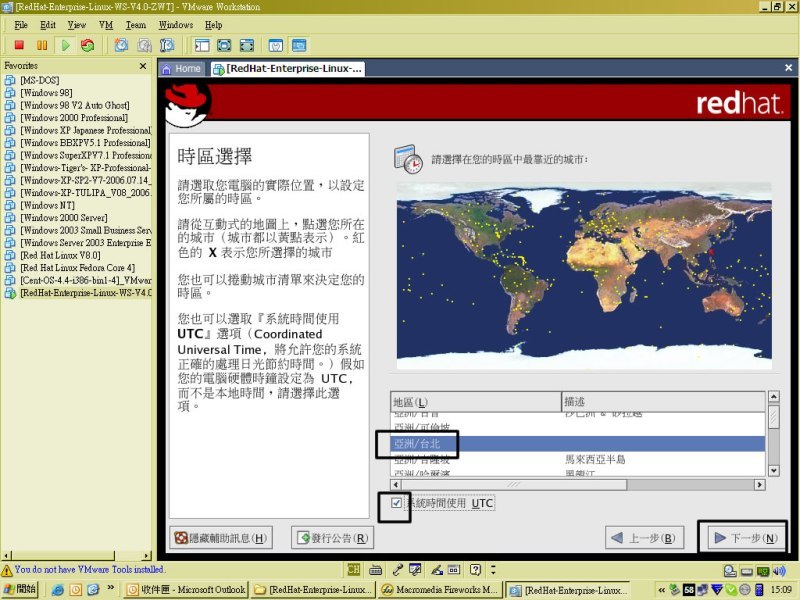Select the 亞洲/台北 row in timezone list
Image resolution: width=800 pixels, height=600 pixels.
pos(578,444)
